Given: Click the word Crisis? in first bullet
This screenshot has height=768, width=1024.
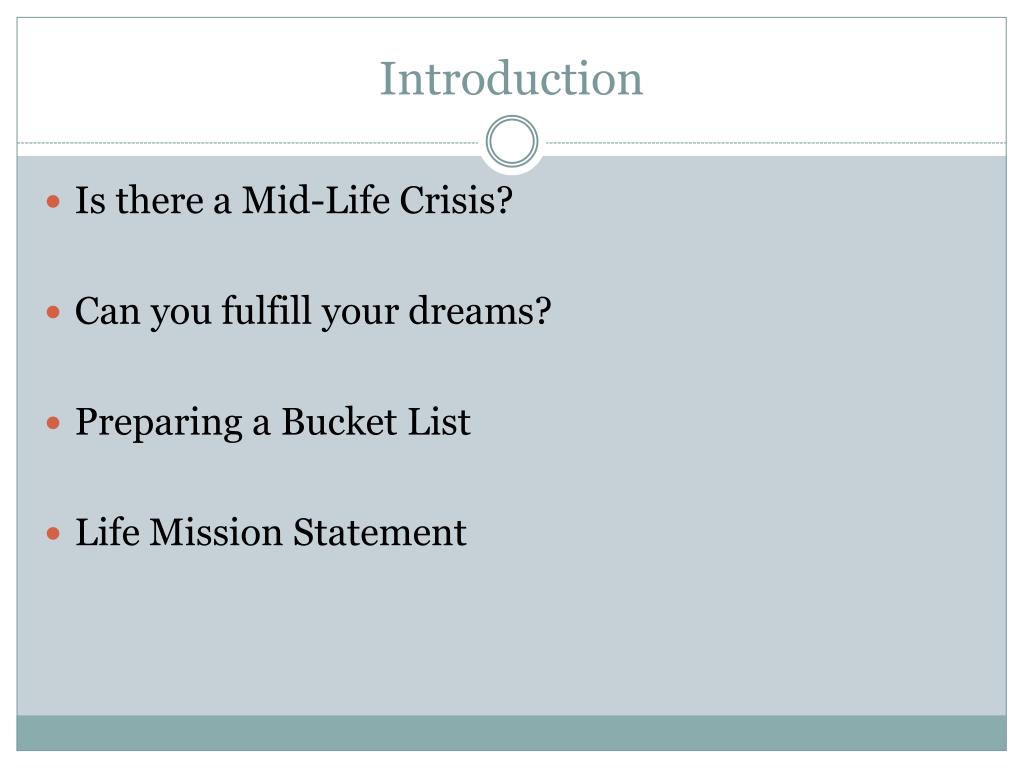Looking at the screenshot, I should click(456, 200).
